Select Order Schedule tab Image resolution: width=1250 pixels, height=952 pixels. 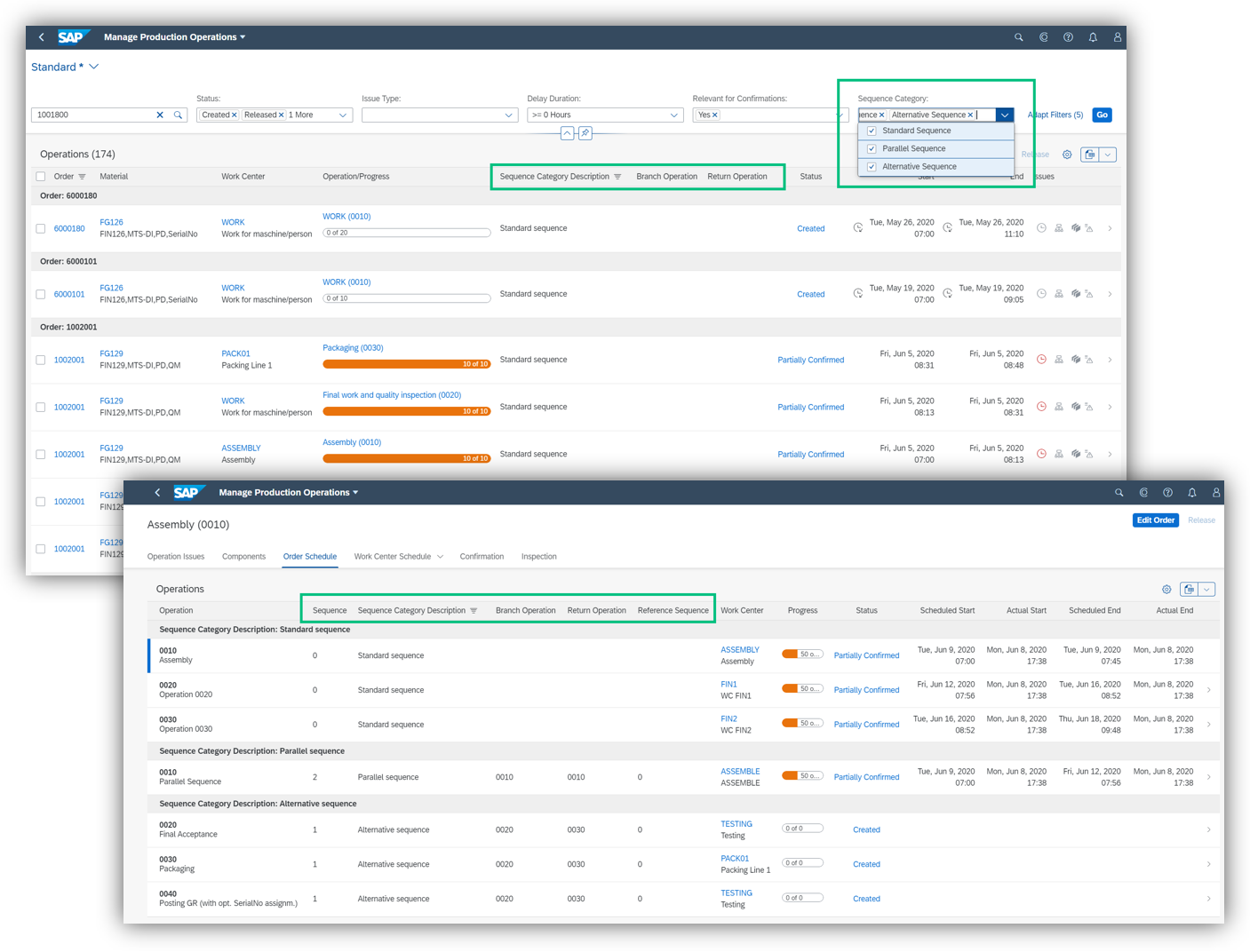(x=310, y=557)
